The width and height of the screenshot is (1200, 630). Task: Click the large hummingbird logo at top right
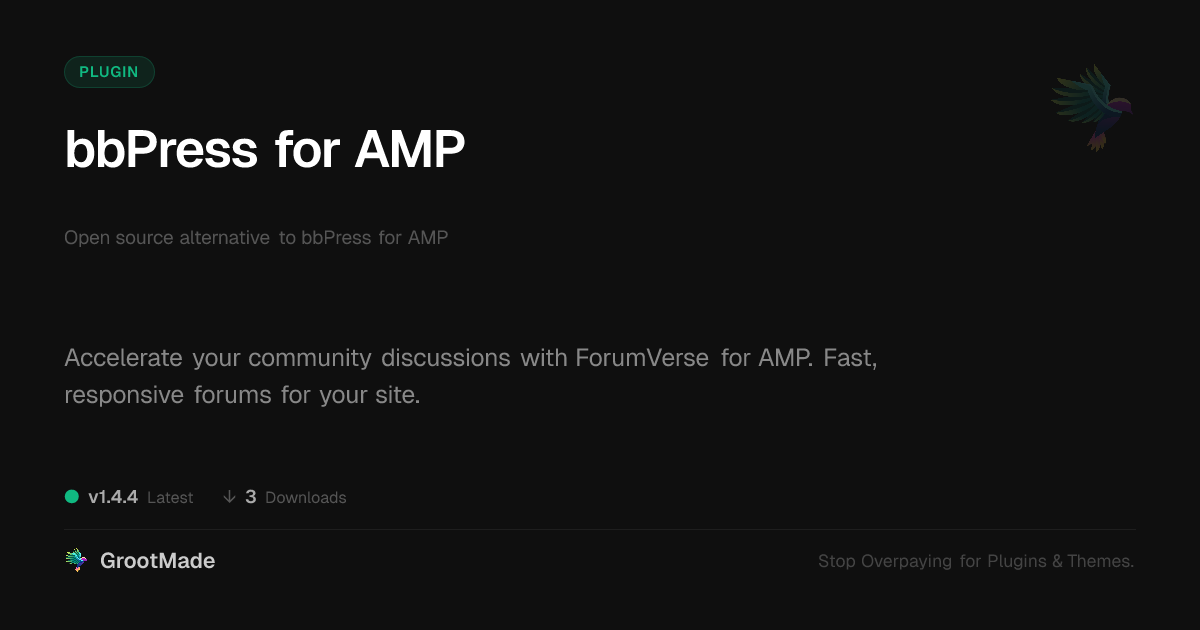click(1092, 107)
